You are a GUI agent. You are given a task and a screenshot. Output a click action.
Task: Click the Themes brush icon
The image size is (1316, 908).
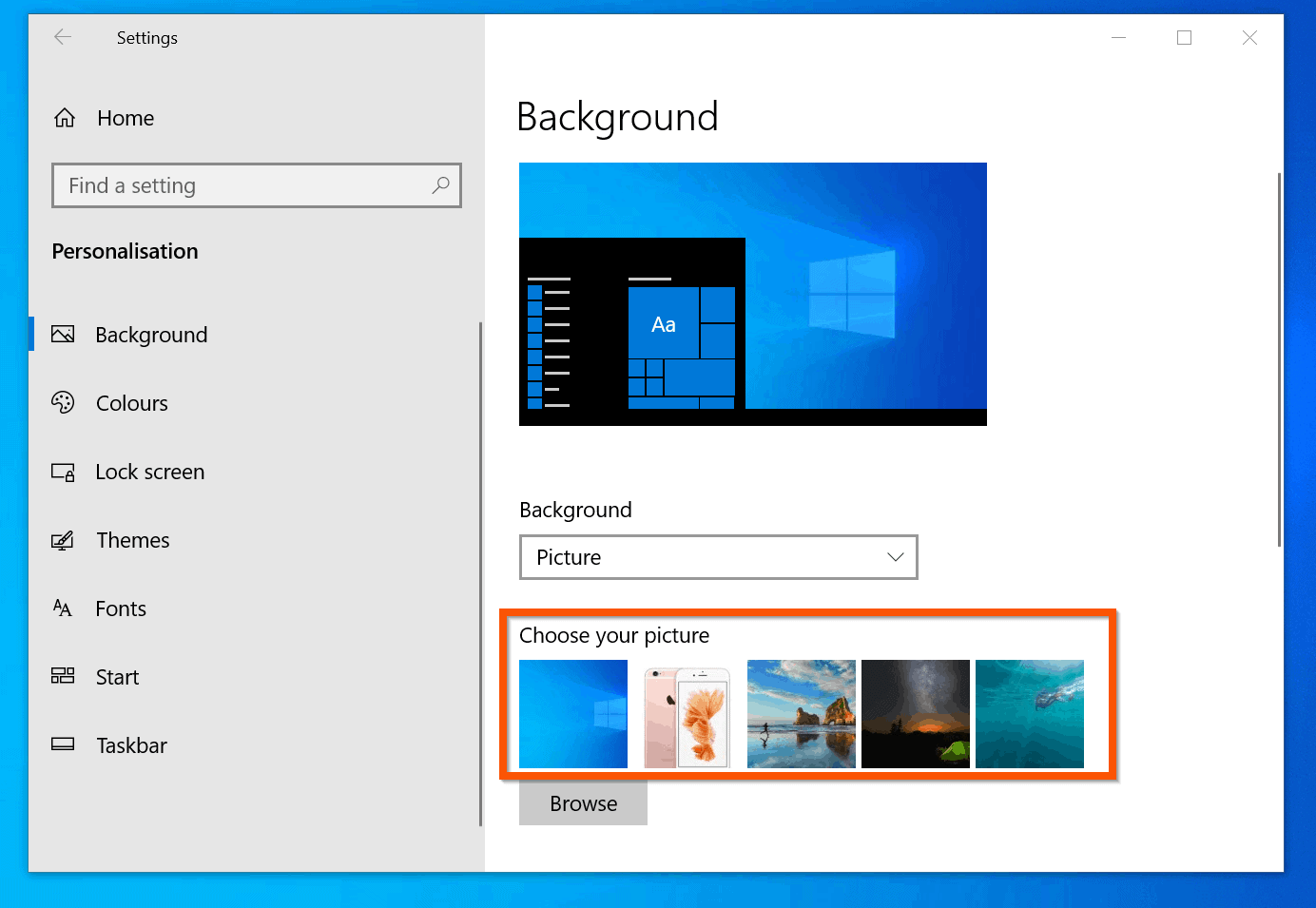pyautogui.click(x=63, y=540)
